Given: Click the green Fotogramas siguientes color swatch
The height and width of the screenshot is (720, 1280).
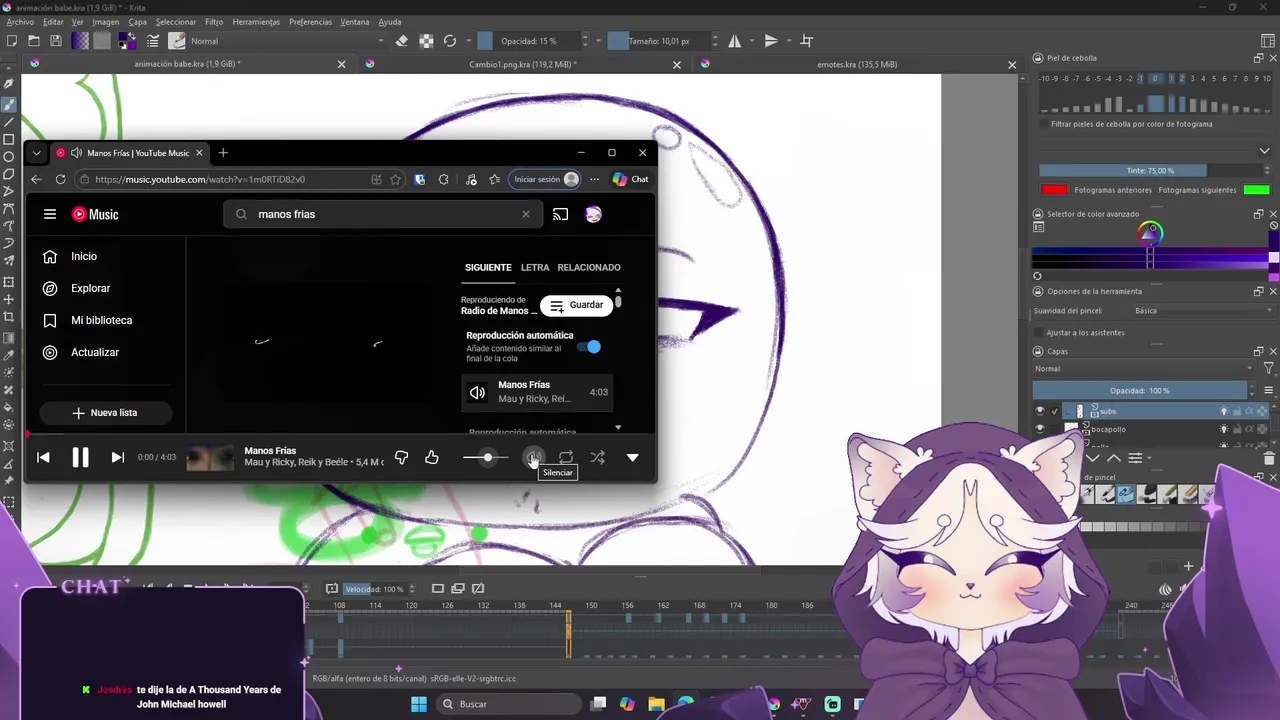Looking at the screenshot, I should pos(1257,190).
